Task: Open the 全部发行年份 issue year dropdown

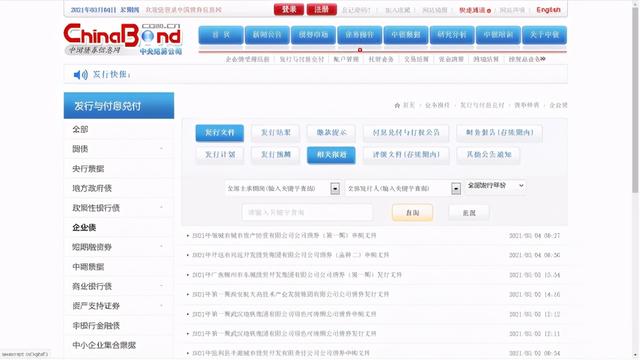Action: (x=496, y=186)
